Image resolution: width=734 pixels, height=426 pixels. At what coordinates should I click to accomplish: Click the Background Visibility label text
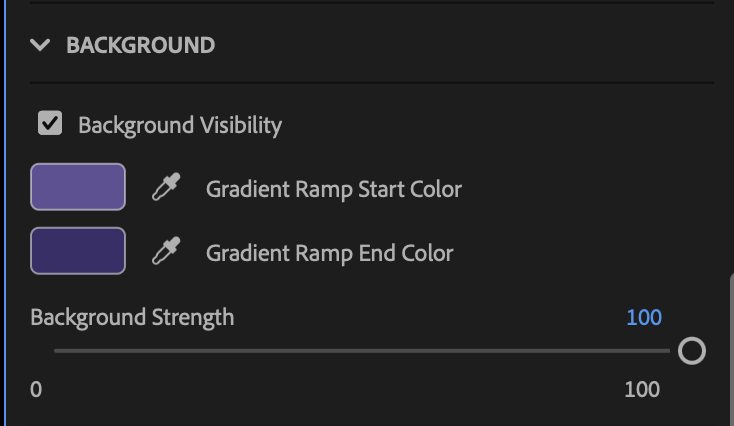180,125
